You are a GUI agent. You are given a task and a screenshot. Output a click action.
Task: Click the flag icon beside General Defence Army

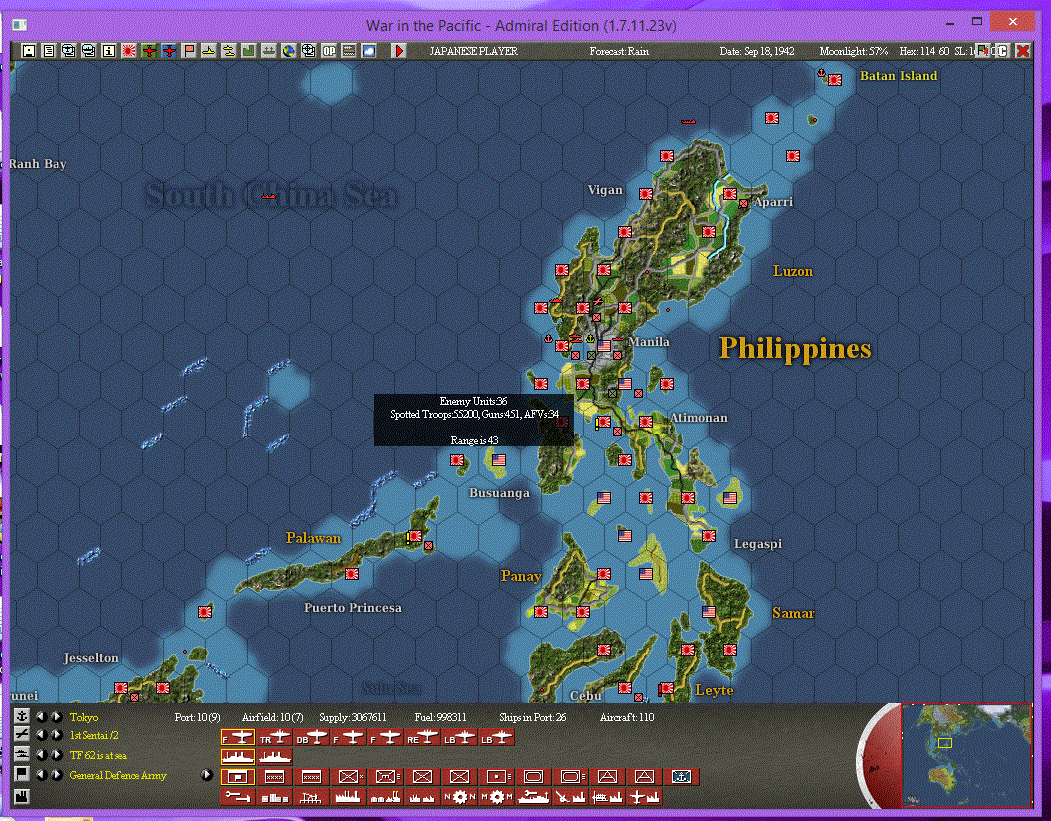21,774
